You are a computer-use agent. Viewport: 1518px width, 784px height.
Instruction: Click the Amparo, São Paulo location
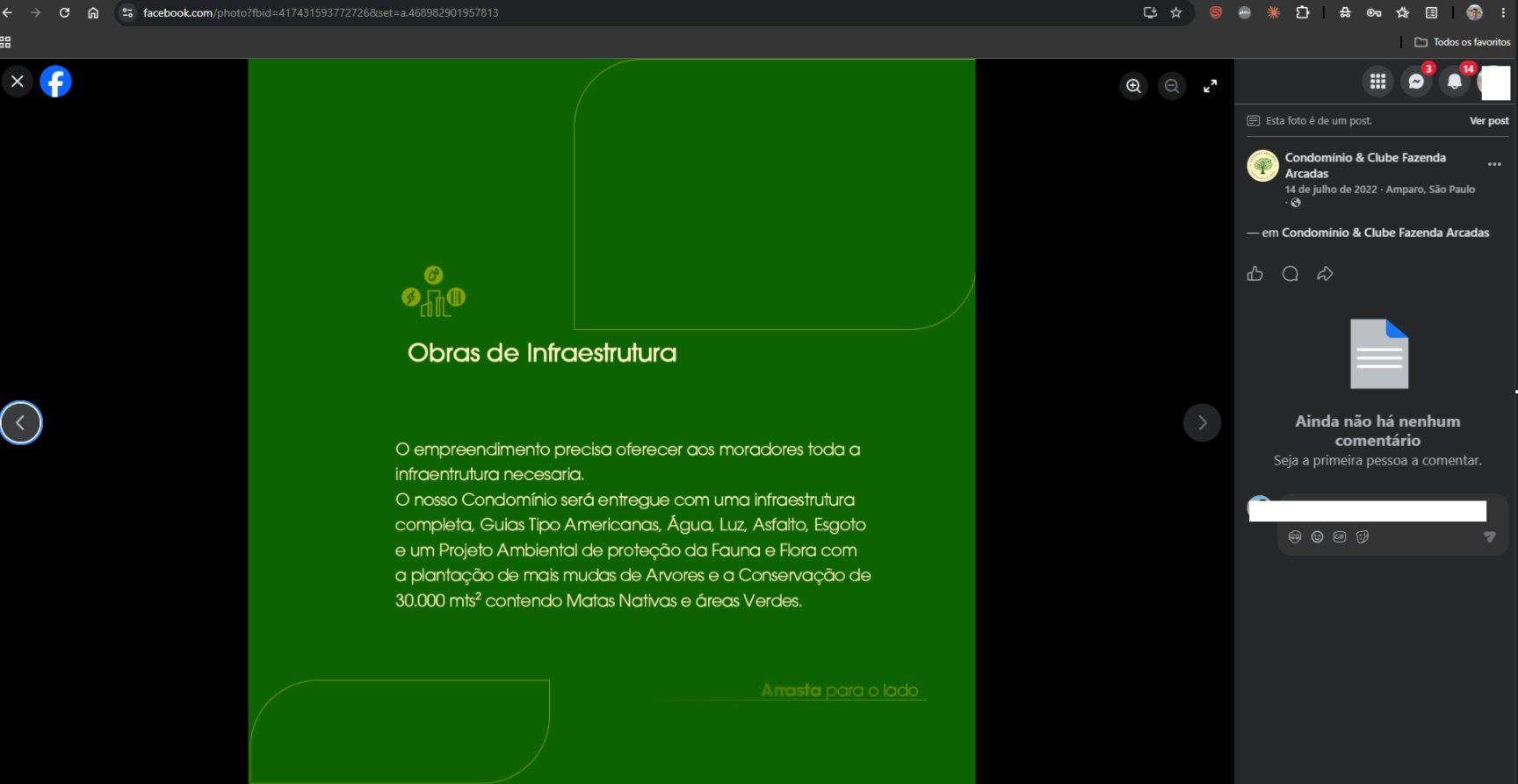tap(1430, 190)
